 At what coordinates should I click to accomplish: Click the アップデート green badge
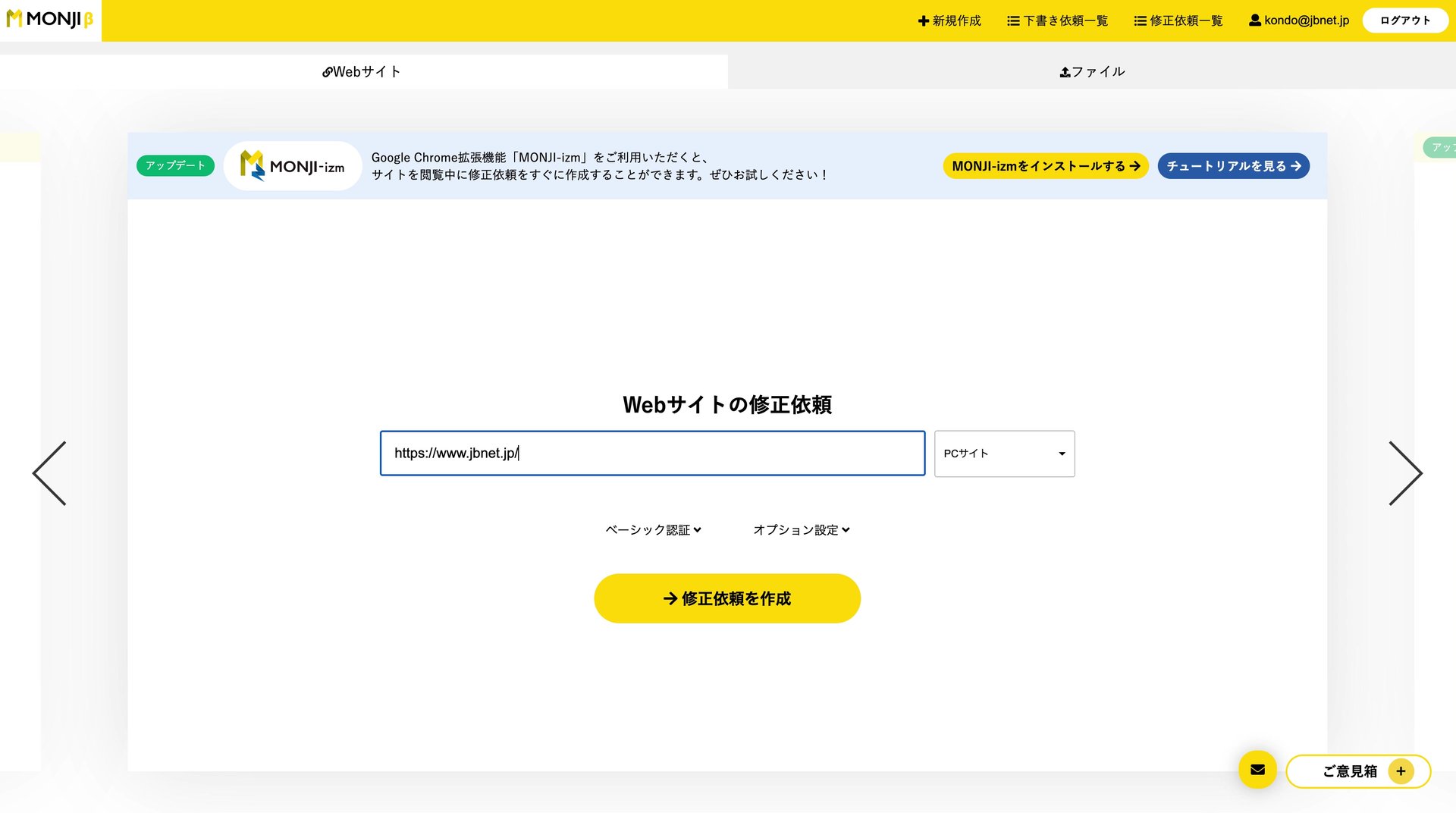pyautogui.click(x=175, y=165)
